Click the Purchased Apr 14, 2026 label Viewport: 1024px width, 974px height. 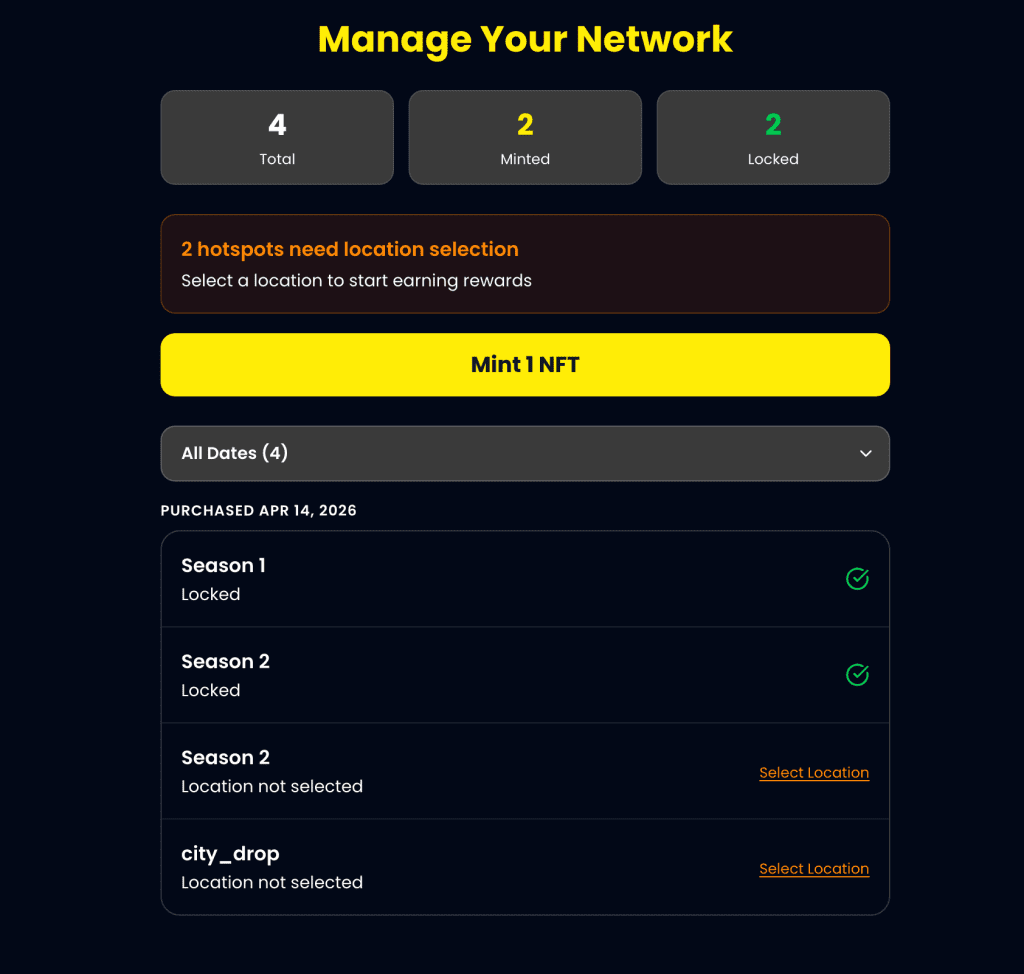click(x=259, y=511)
